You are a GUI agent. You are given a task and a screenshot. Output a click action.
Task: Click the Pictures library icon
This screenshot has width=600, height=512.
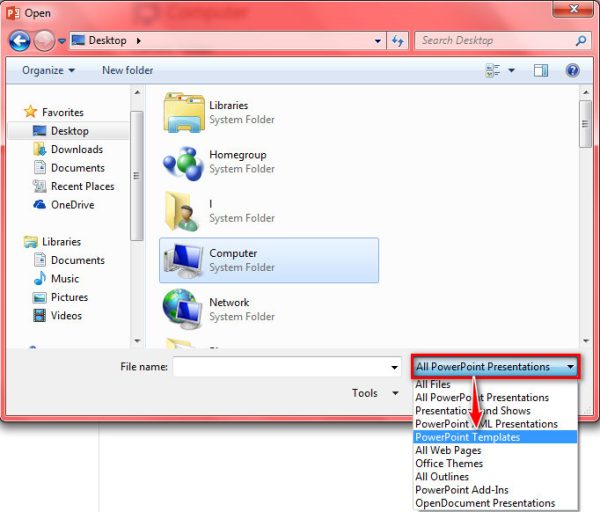[x=40, y=297]
